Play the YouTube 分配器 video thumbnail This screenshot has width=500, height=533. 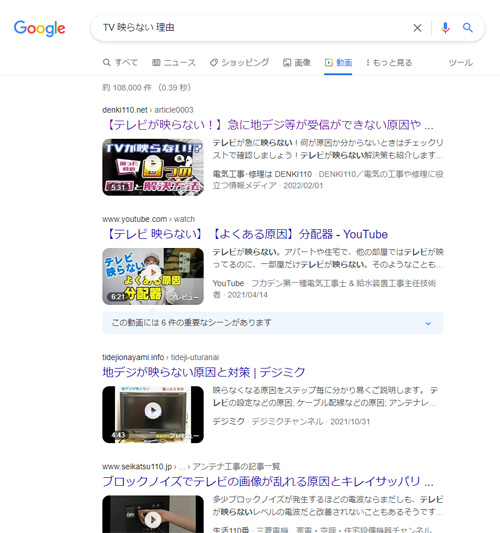coord(153,276)
